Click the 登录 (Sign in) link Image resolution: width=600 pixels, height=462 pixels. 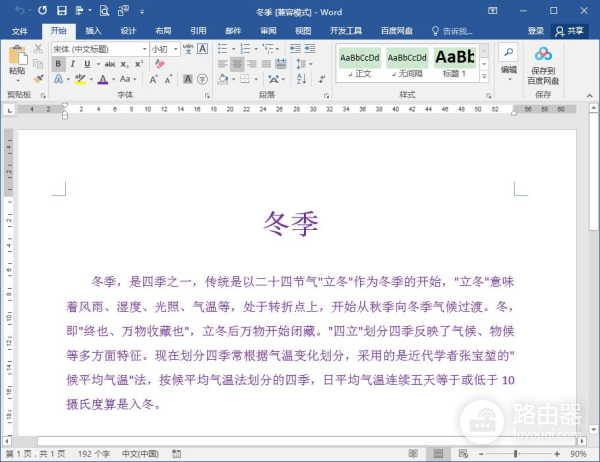pos(536,30)
